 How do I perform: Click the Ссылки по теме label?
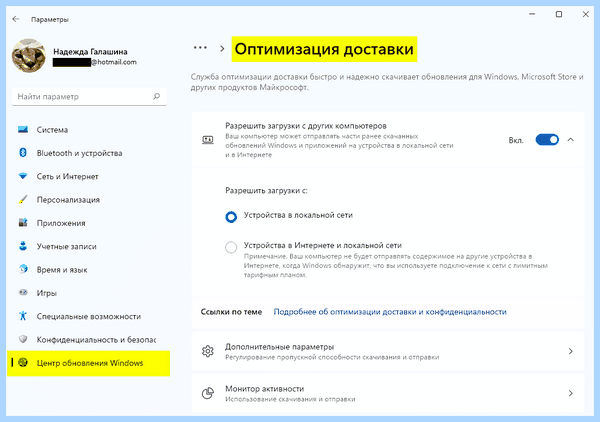(231, 312)
